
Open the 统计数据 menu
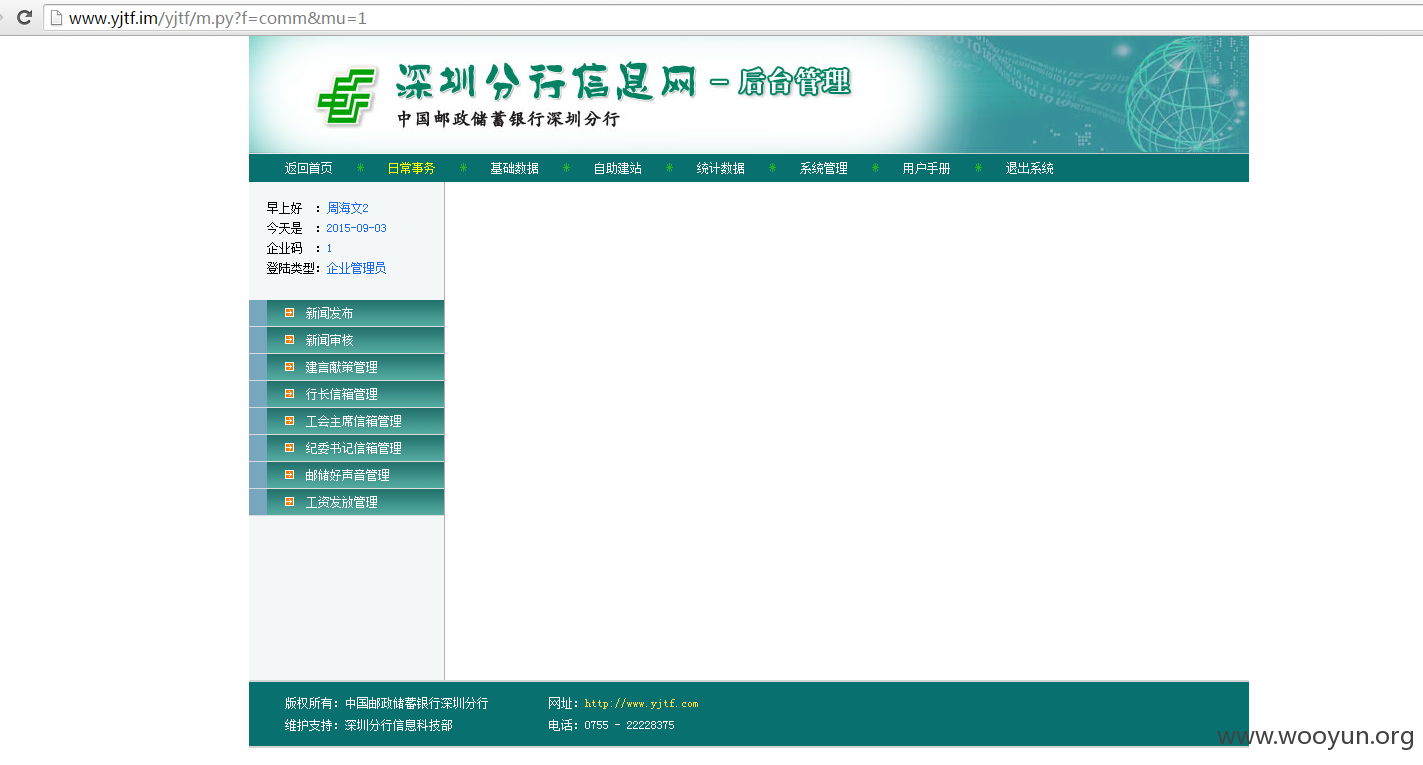click(720, 168)
